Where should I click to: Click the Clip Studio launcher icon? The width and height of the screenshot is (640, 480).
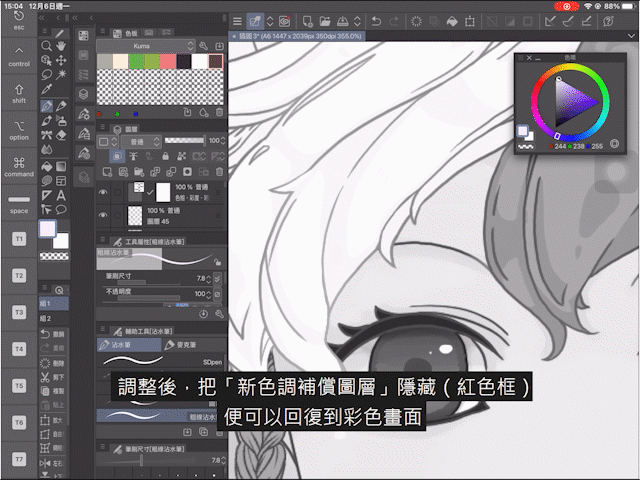coord(284,21)
